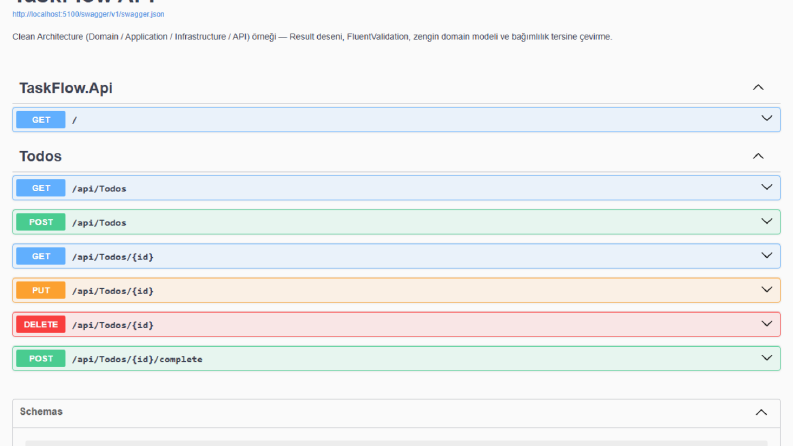Click /api/Todos/{id} path in the GET row
793x446 pixels.
(x=113, y=257)
